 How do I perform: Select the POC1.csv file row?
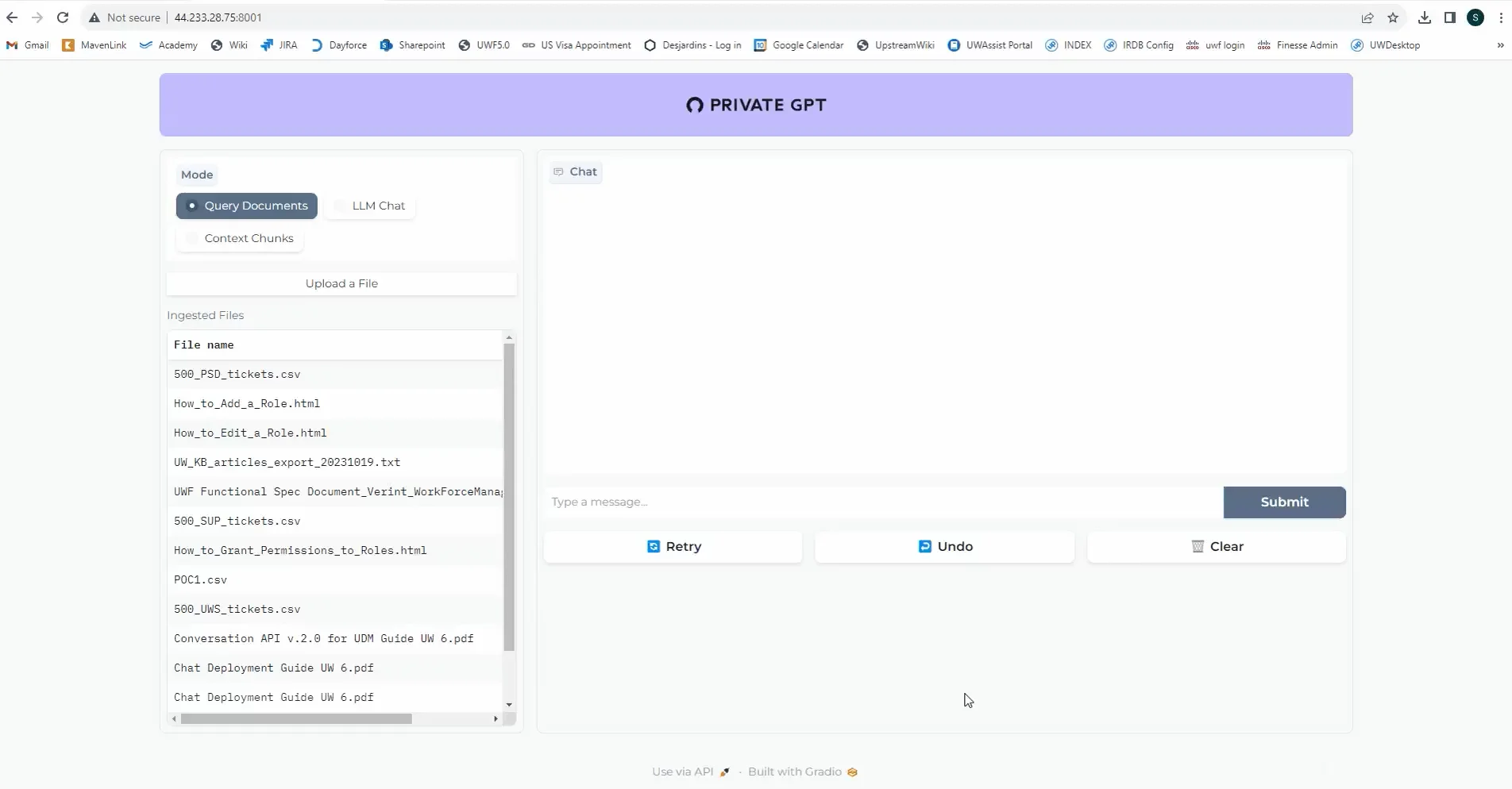[x=335, y=579]
